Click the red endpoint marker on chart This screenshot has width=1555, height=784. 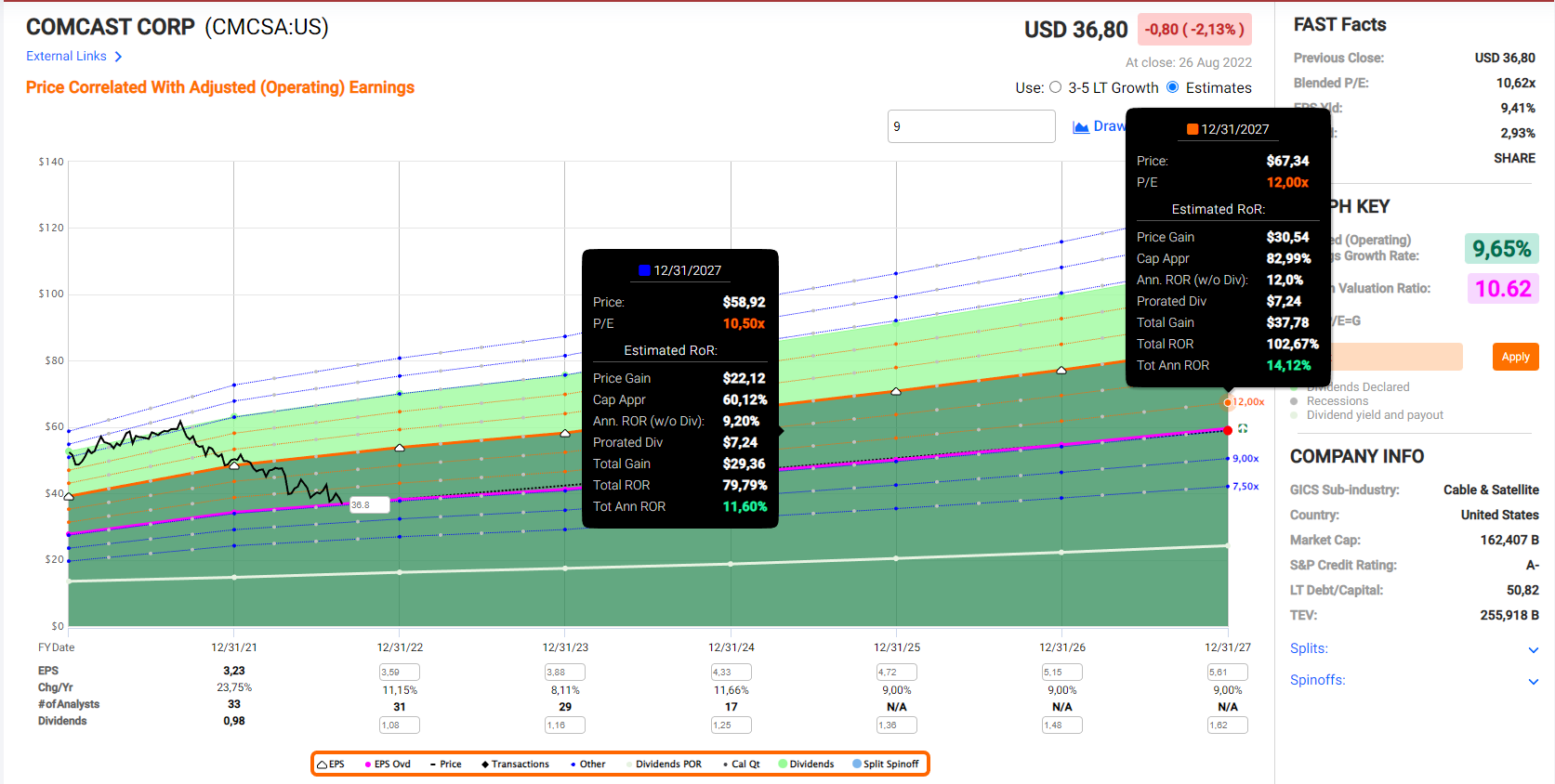tap(1228, 430)
